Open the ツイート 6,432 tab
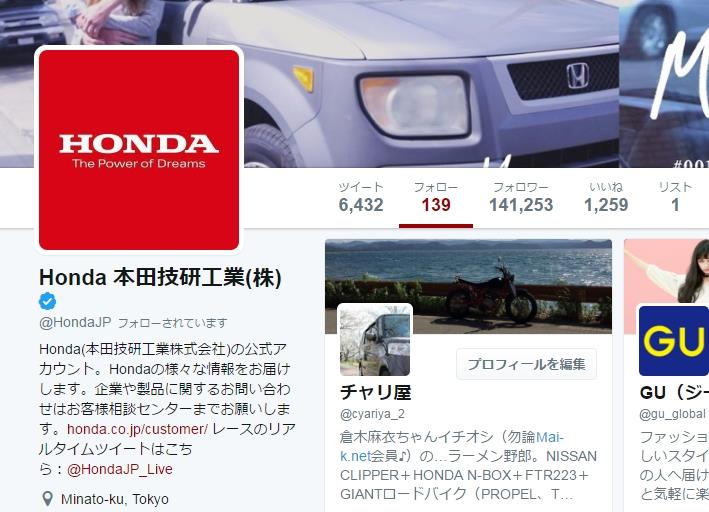709x512 pixels. [x=361, y=197]
